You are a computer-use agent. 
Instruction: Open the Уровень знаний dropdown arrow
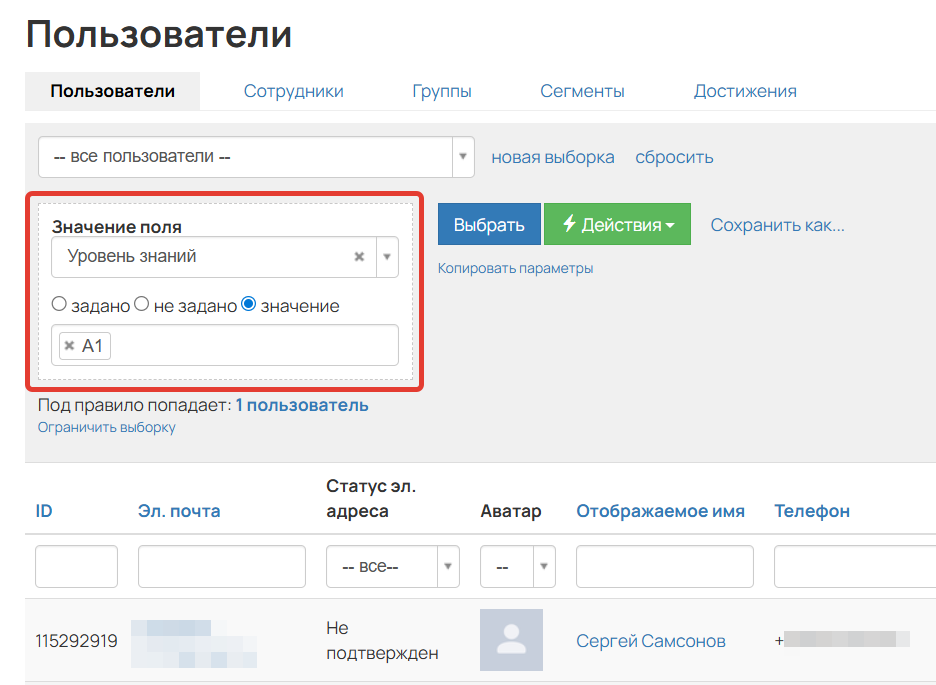tap(386, 257)
